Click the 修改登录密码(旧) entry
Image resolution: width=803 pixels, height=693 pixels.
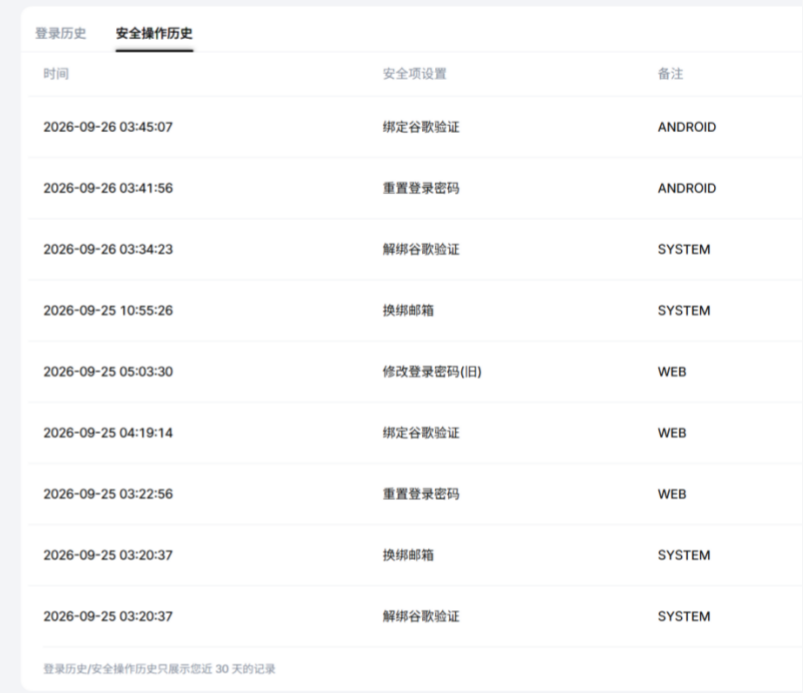pos(432,371)
